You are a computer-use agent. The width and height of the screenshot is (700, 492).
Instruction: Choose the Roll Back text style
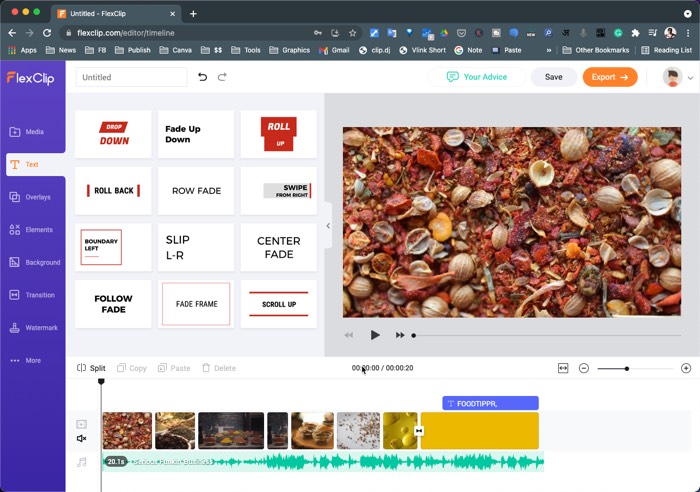113,191
